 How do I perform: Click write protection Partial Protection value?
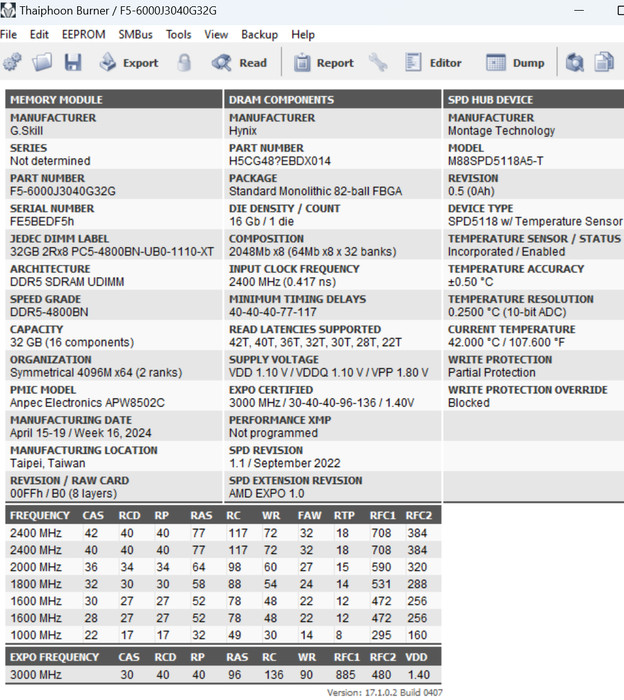(x=491, y=373)
